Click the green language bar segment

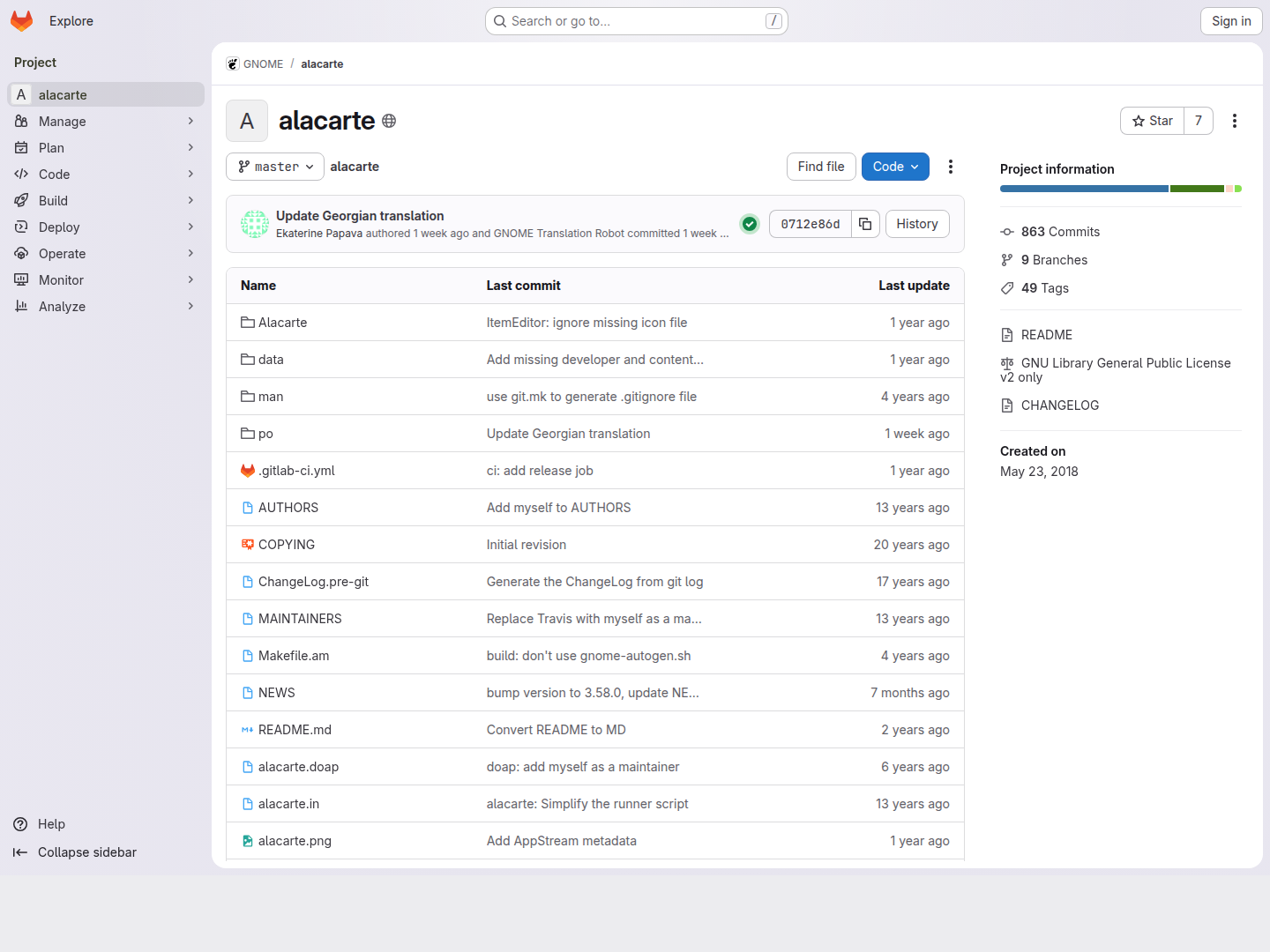pos(1197,189)
